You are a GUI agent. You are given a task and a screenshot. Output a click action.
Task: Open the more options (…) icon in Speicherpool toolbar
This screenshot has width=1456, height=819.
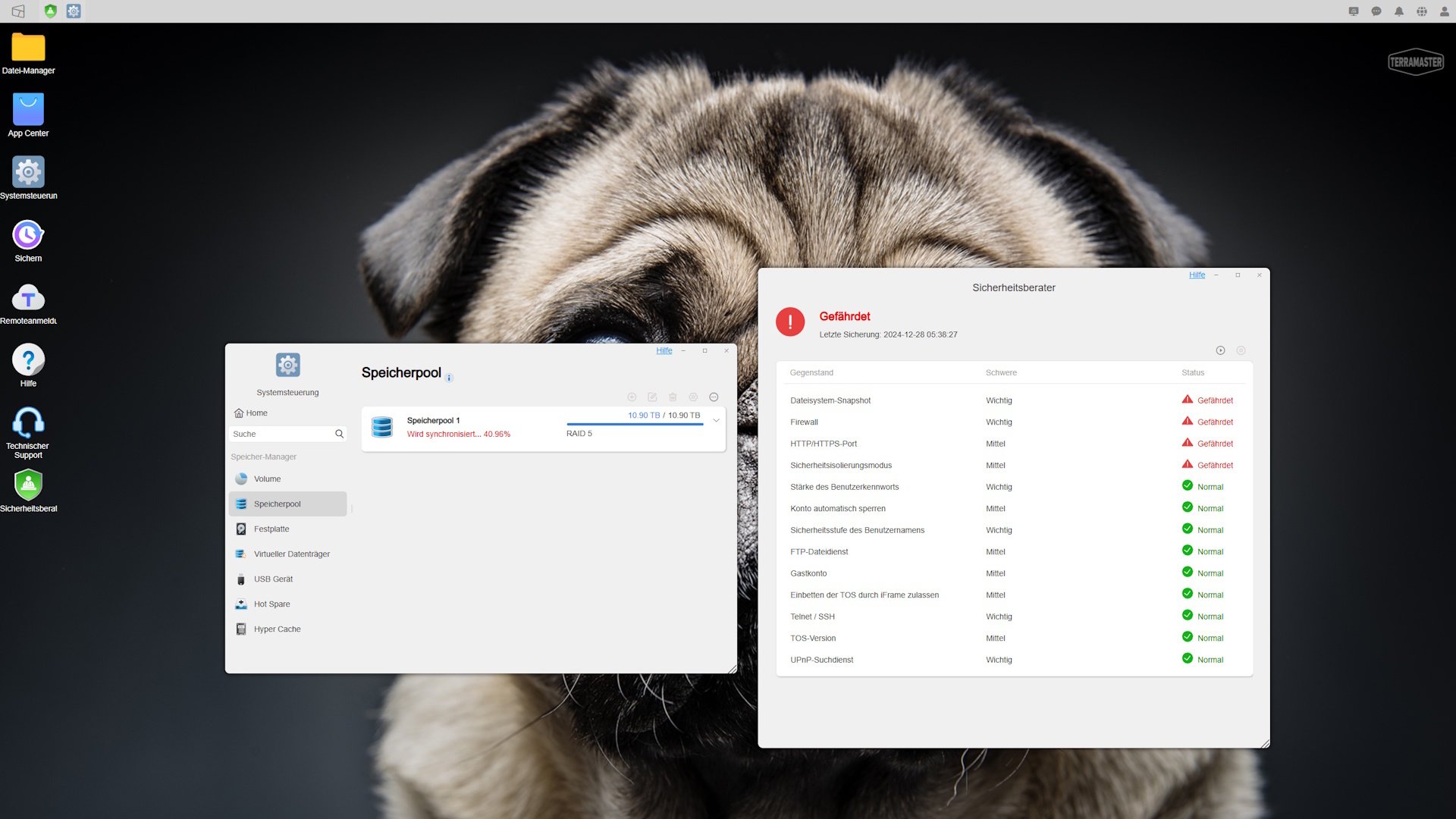(714, 397)
